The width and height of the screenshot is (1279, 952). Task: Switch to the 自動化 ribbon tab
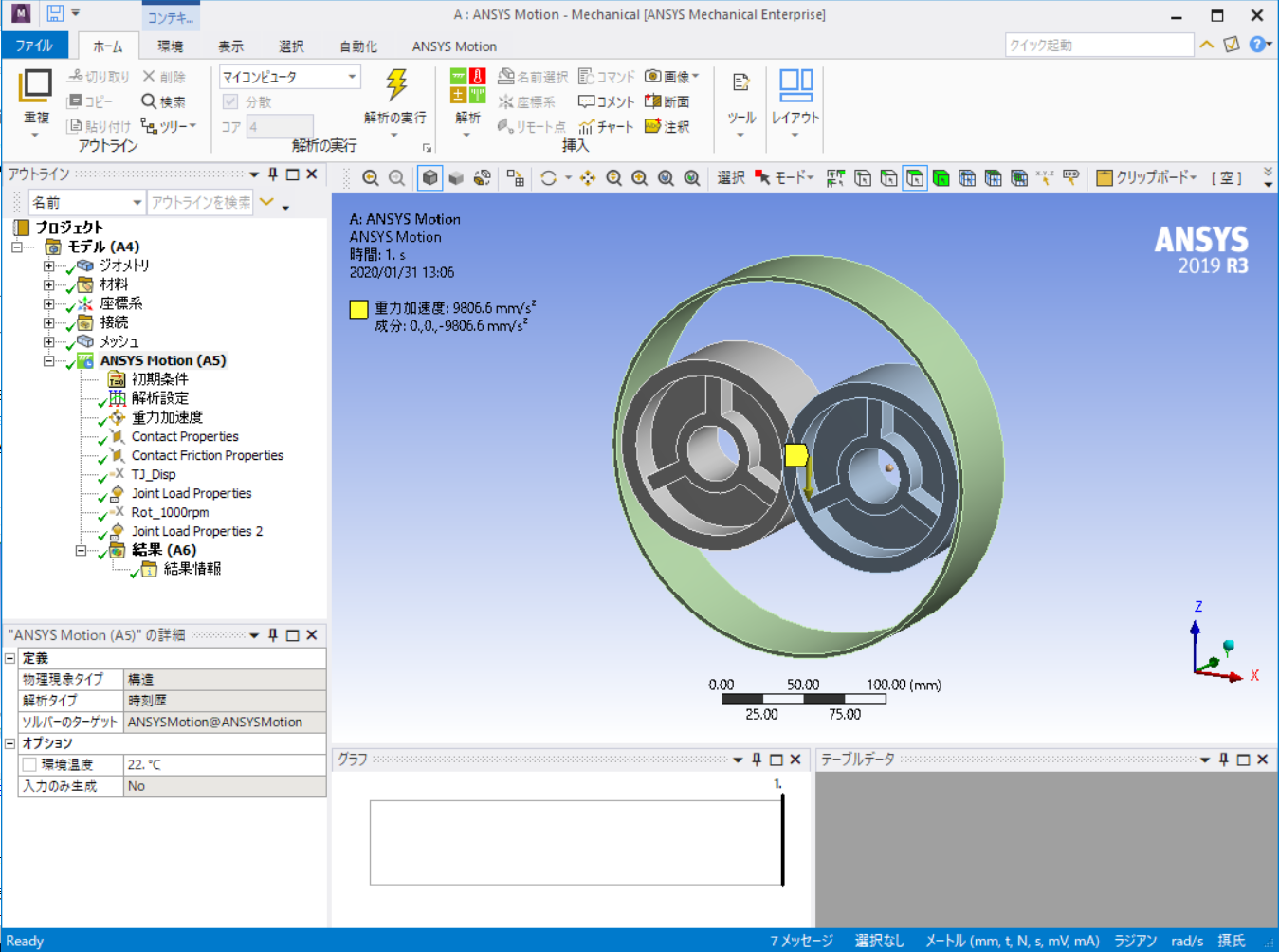[x=357, y=46]
